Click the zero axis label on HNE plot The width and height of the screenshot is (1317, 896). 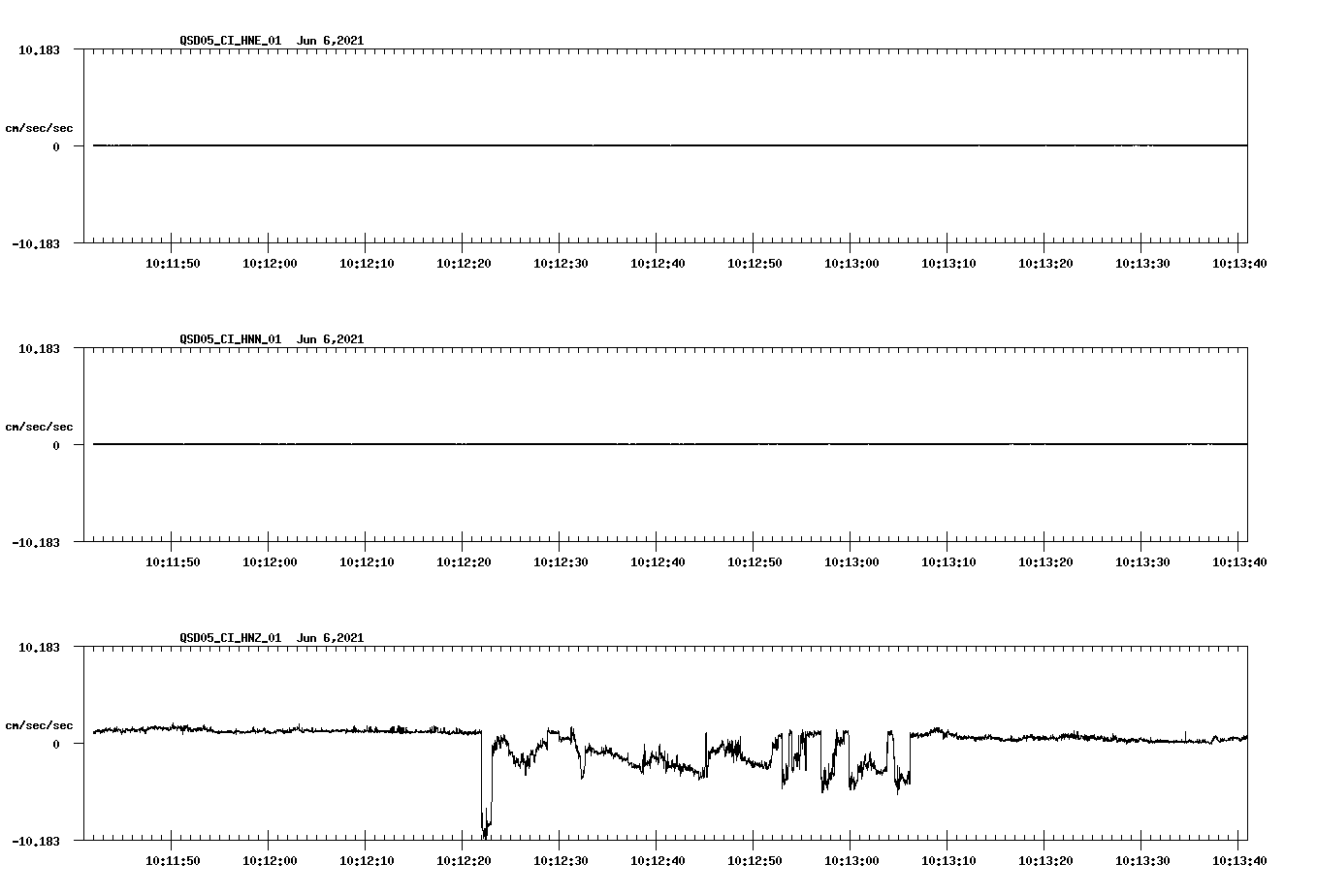pyautogui.click(x=56, y=146)
